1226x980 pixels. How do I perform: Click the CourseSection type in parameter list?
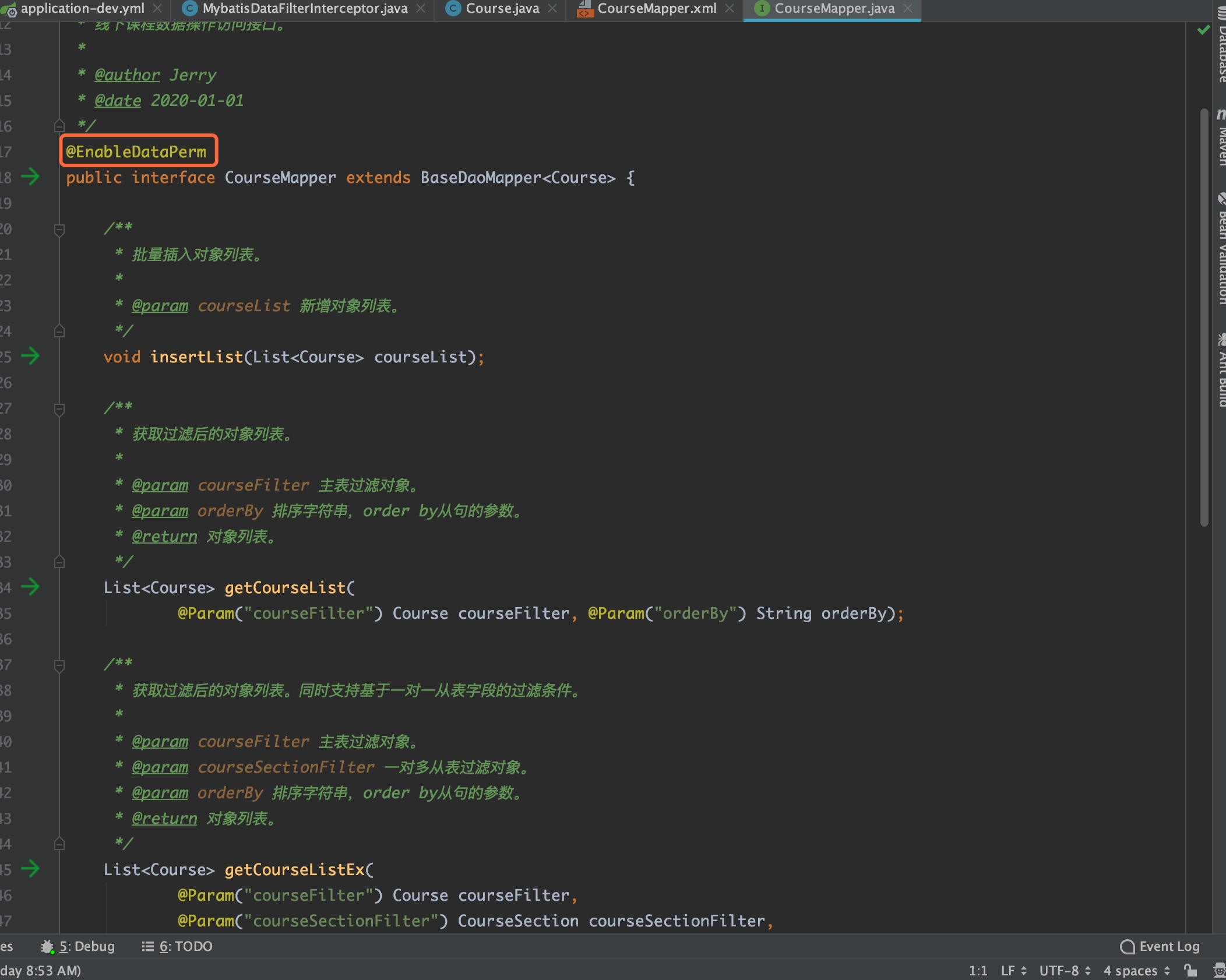[x=518, y=921]
